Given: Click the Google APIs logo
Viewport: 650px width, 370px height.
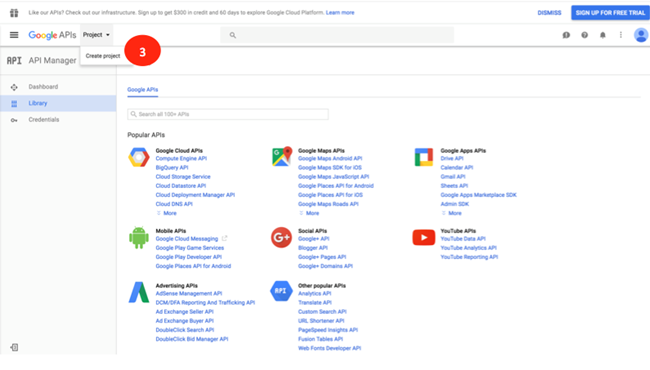Looking at the screenshot, I should (52, 35).
